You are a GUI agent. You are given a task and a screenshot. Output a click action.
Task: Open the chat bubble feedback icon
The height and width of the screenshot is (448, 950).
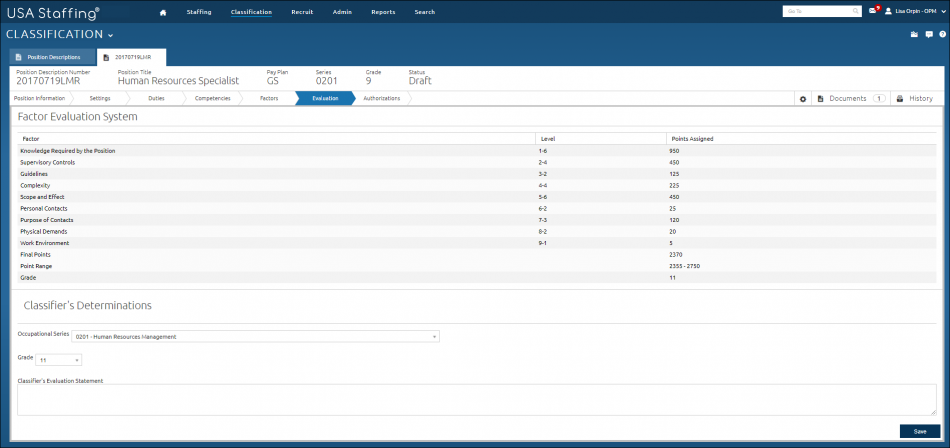click(929, 35)
